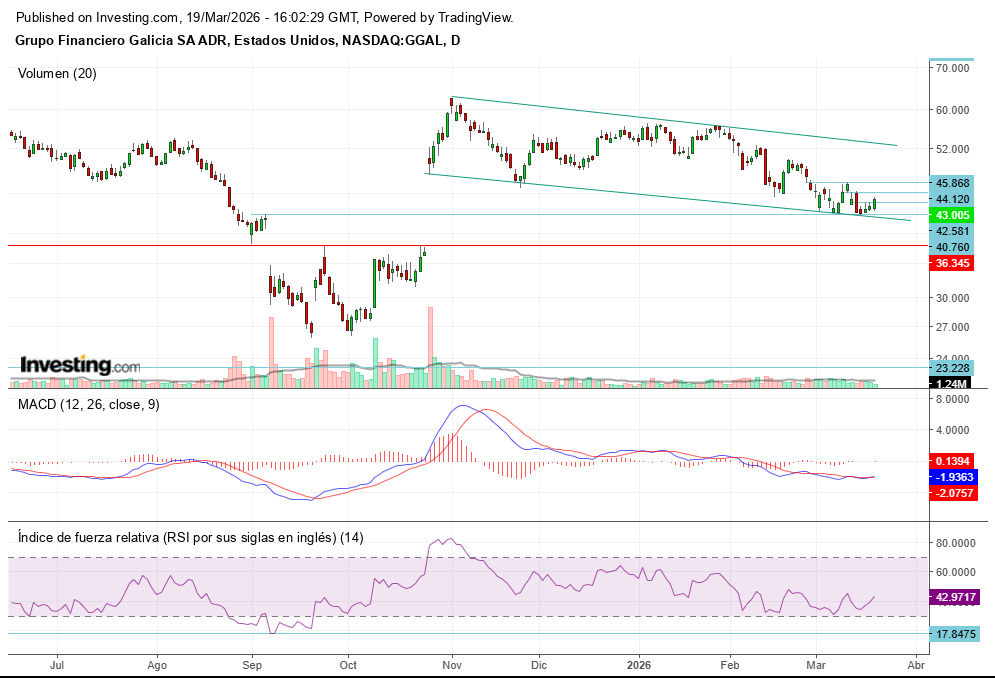The height and width of the screenshot is (678, 995).
Task: Open the Índice de fuerza relativa label
Action: pos(191,537)
